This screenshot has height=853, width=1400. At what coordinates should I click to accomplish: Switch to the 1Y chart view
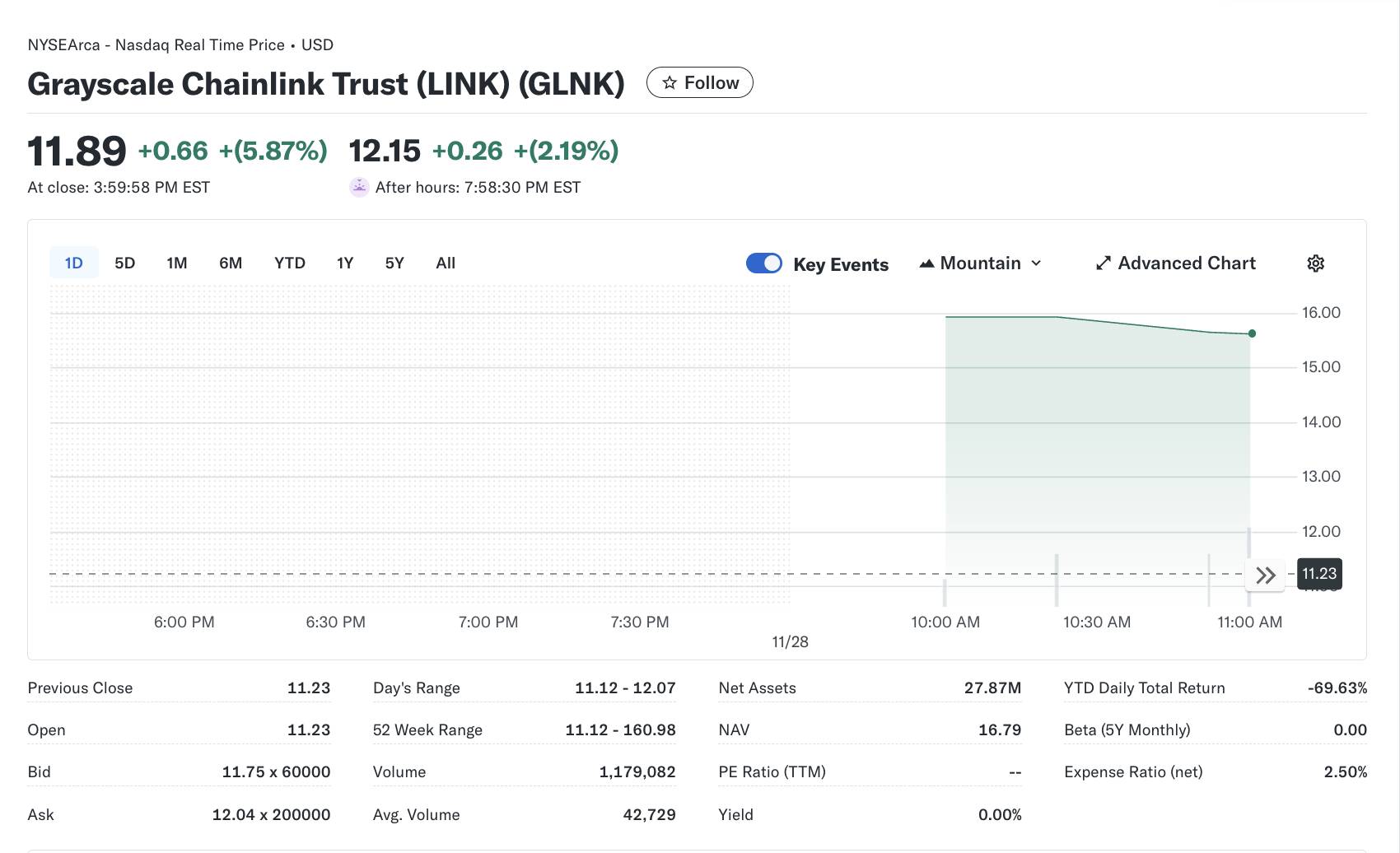(x=344, y=263)
